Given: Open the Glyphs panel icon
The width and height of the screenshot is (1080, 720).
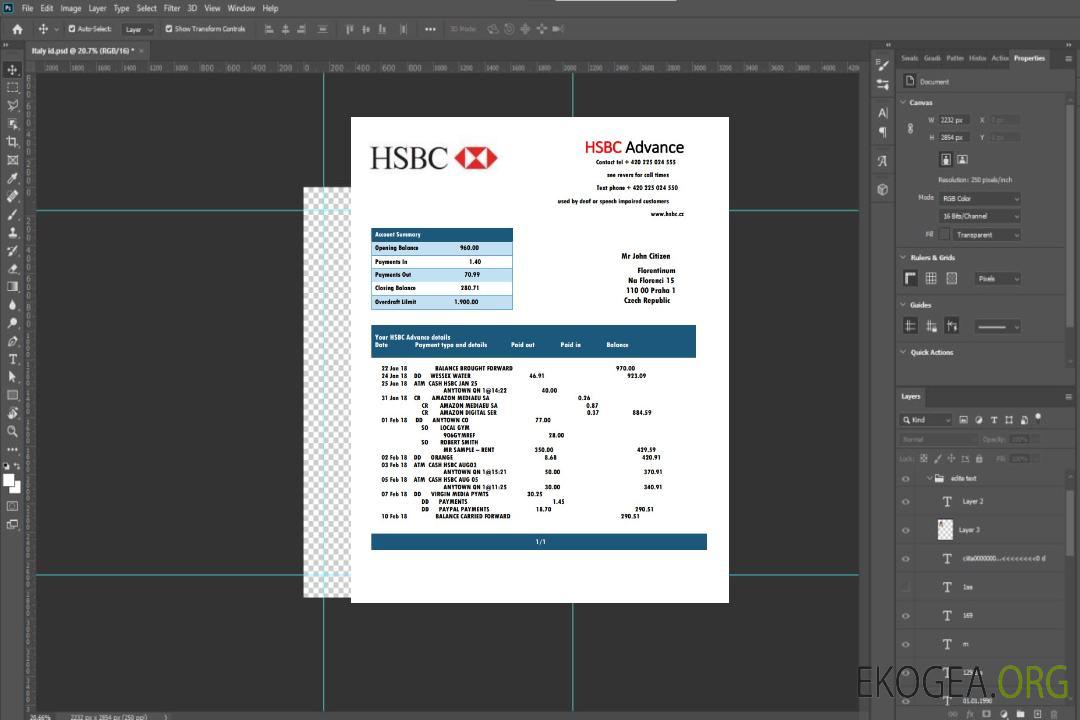Looking at the screenshot, I should [883, 161].
